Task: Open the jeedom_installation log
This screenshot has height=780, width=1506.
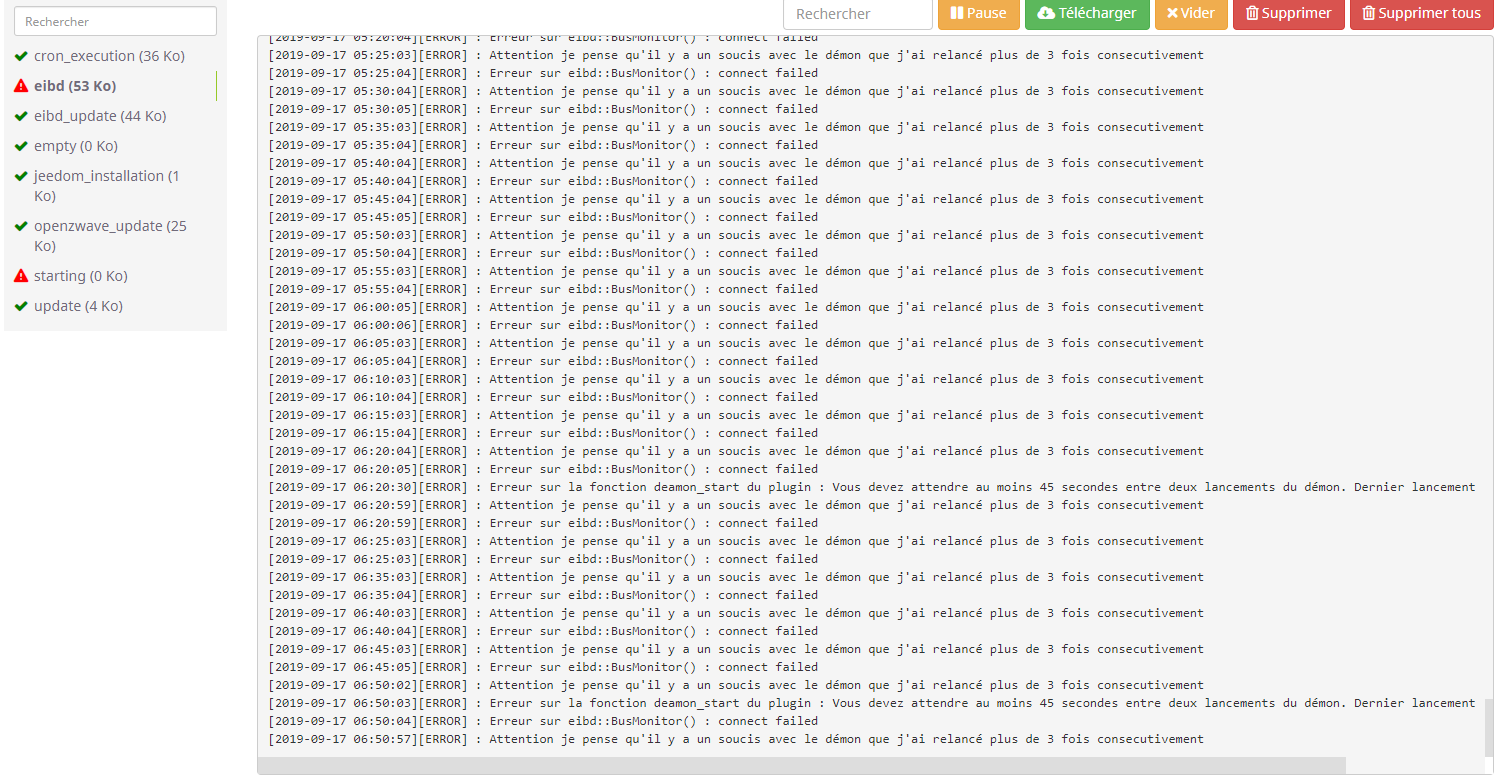Action: pyautogui.click(x=107, y=186)
